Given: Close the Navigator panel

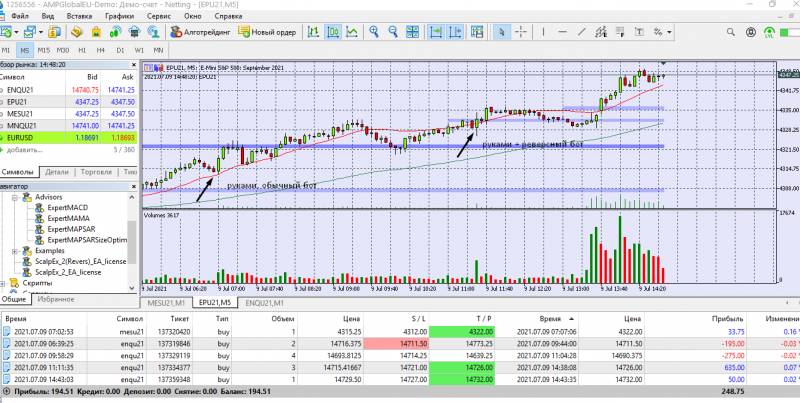Looking at the screenshot, I should (133, 187).
